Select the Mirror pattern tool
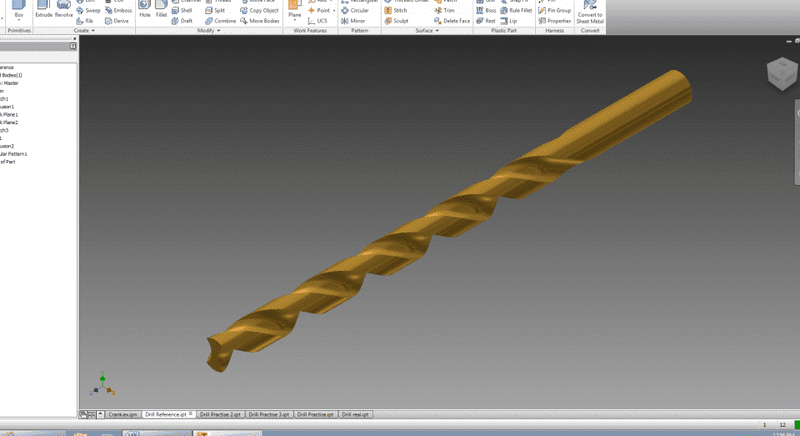This screenshot has width=800, height=436. 353,21
